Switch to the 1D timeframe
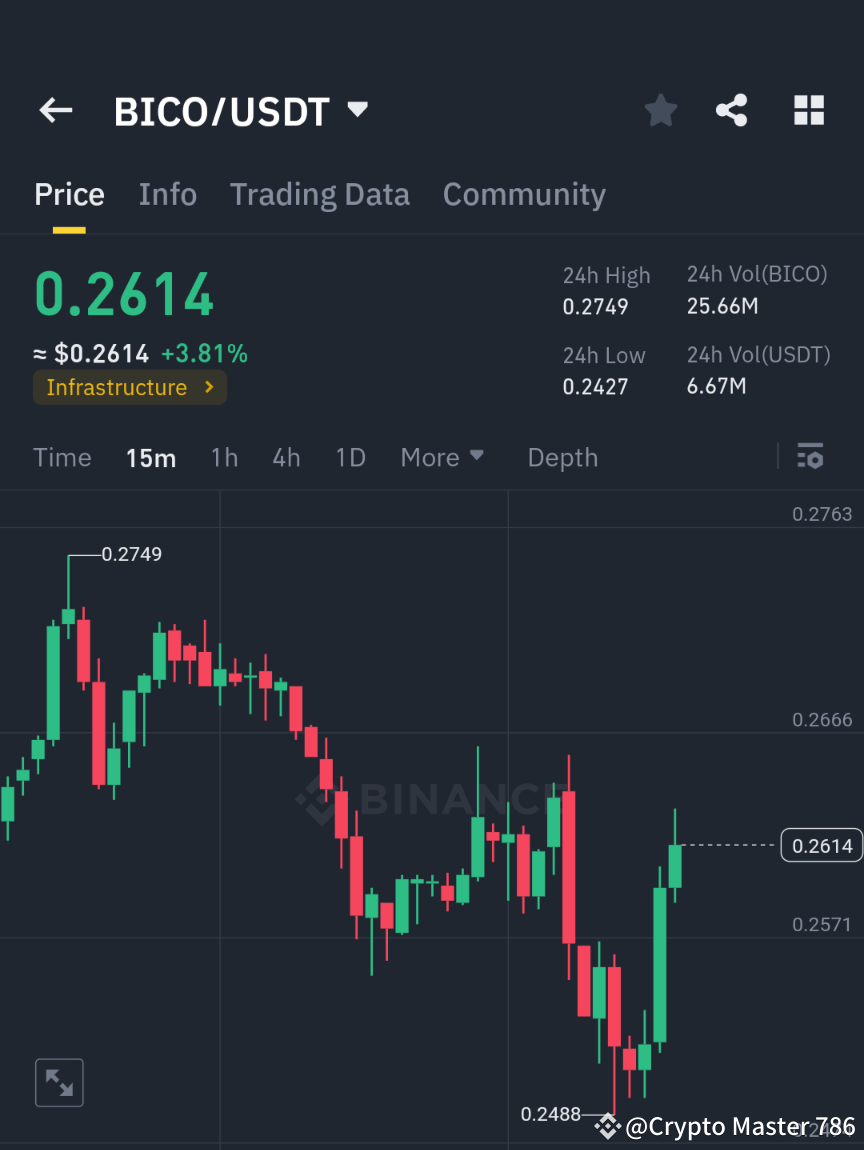The width and height of the screenshot is (864, 1150). click(x=350, y=457)
